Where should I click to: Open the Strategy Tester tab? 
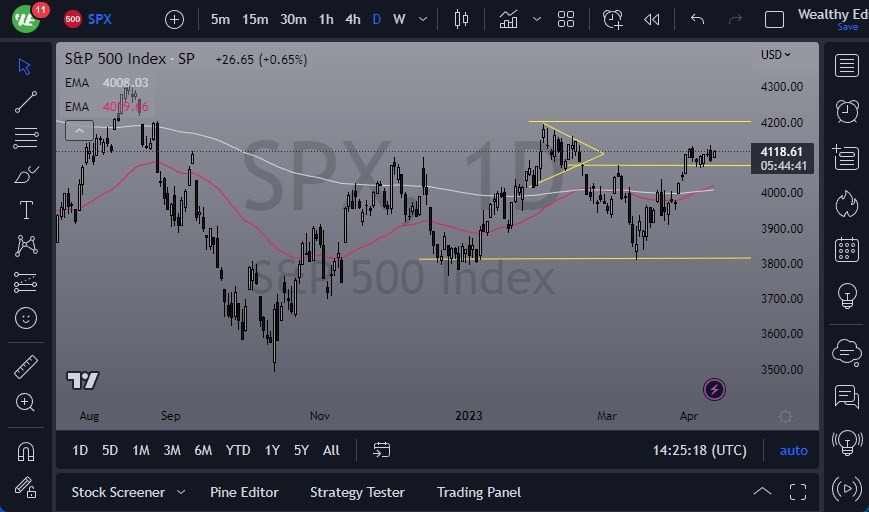click(x=357, y=492)
